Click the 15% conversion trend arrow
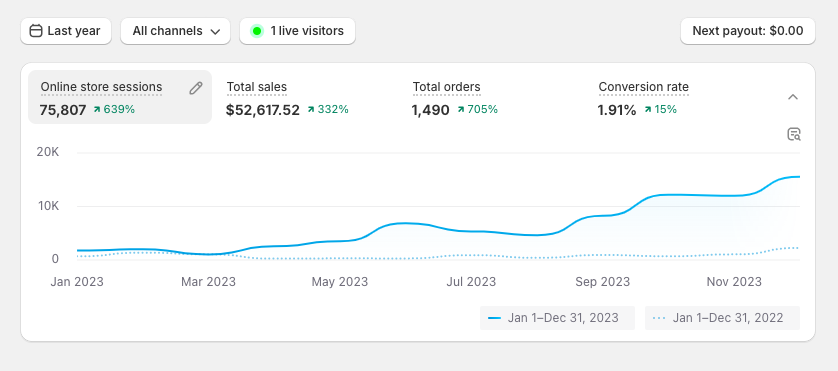Screen dimensions: 838x371 pos(648,110)
